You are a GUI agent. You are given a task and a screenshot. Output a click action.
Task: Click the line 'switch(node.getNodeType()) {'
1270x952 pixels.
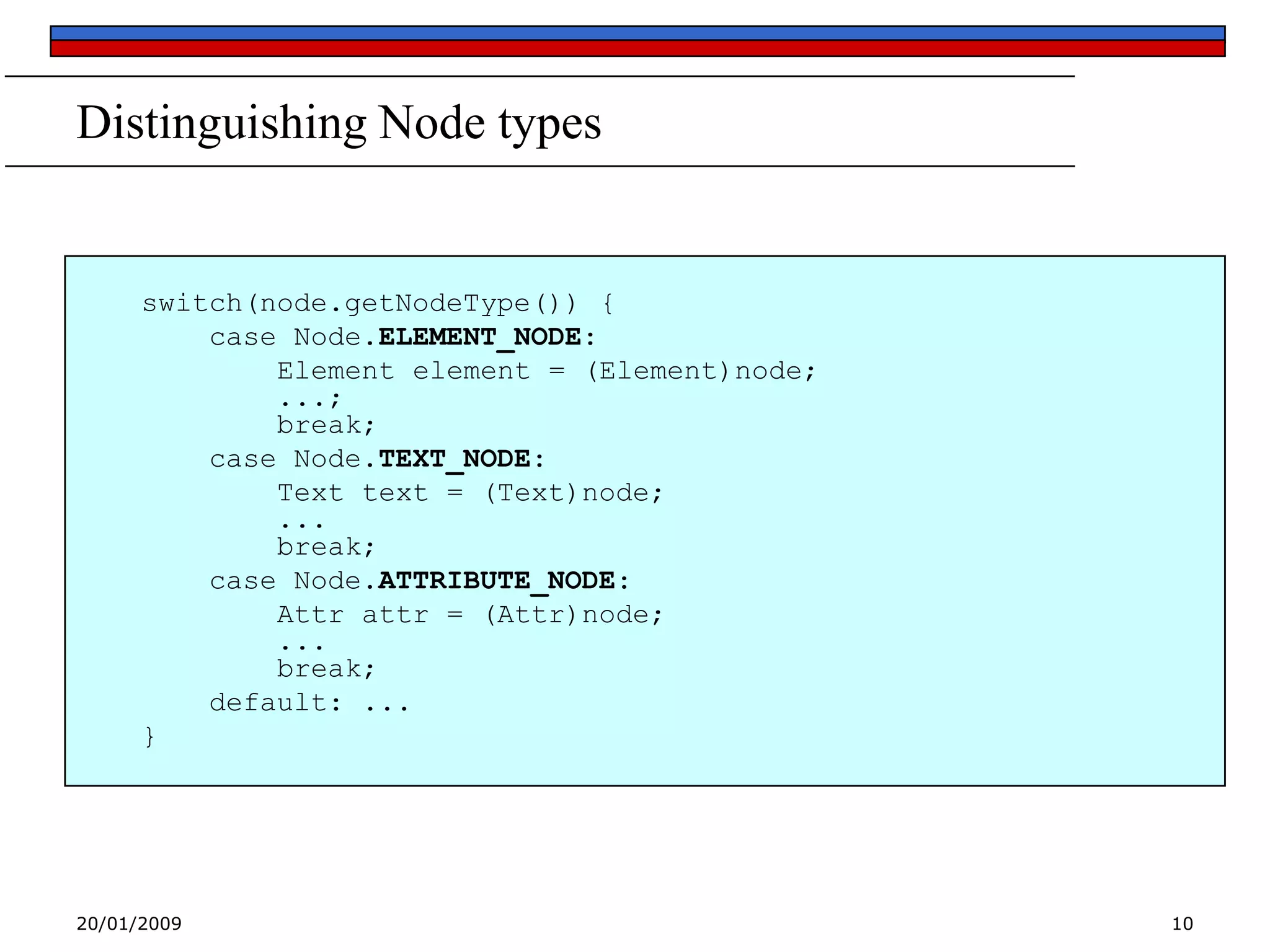[x=378, y=304]
